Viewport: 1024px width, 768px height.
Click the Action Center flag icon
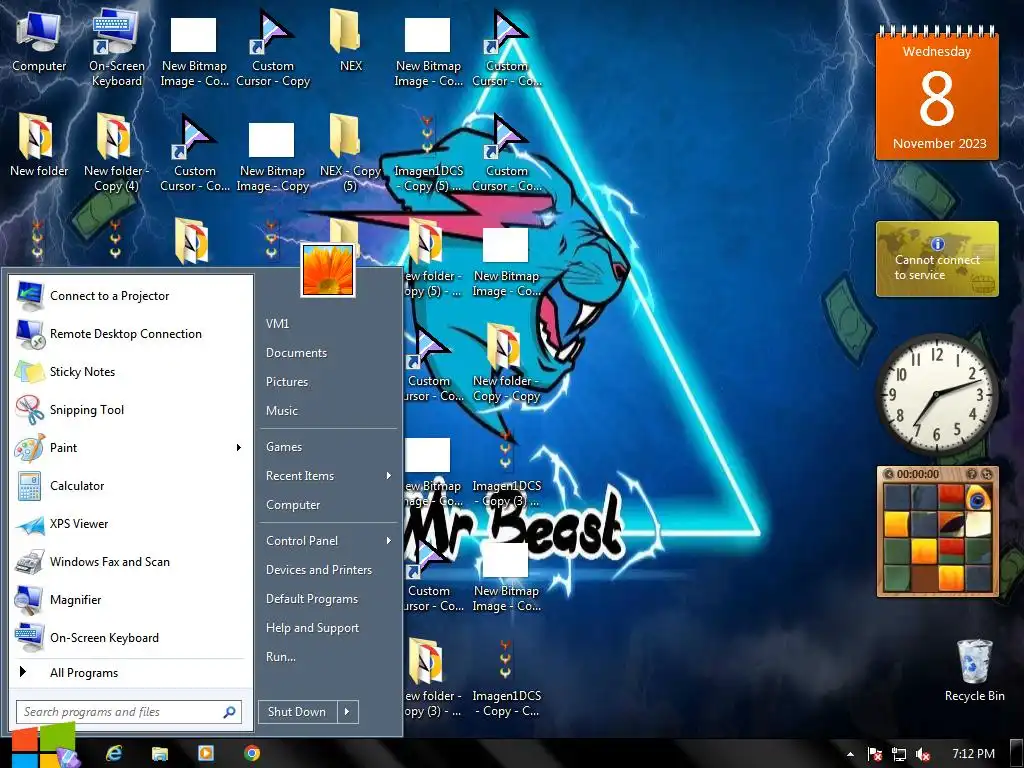pyautogui.click(x=875, y=754)
